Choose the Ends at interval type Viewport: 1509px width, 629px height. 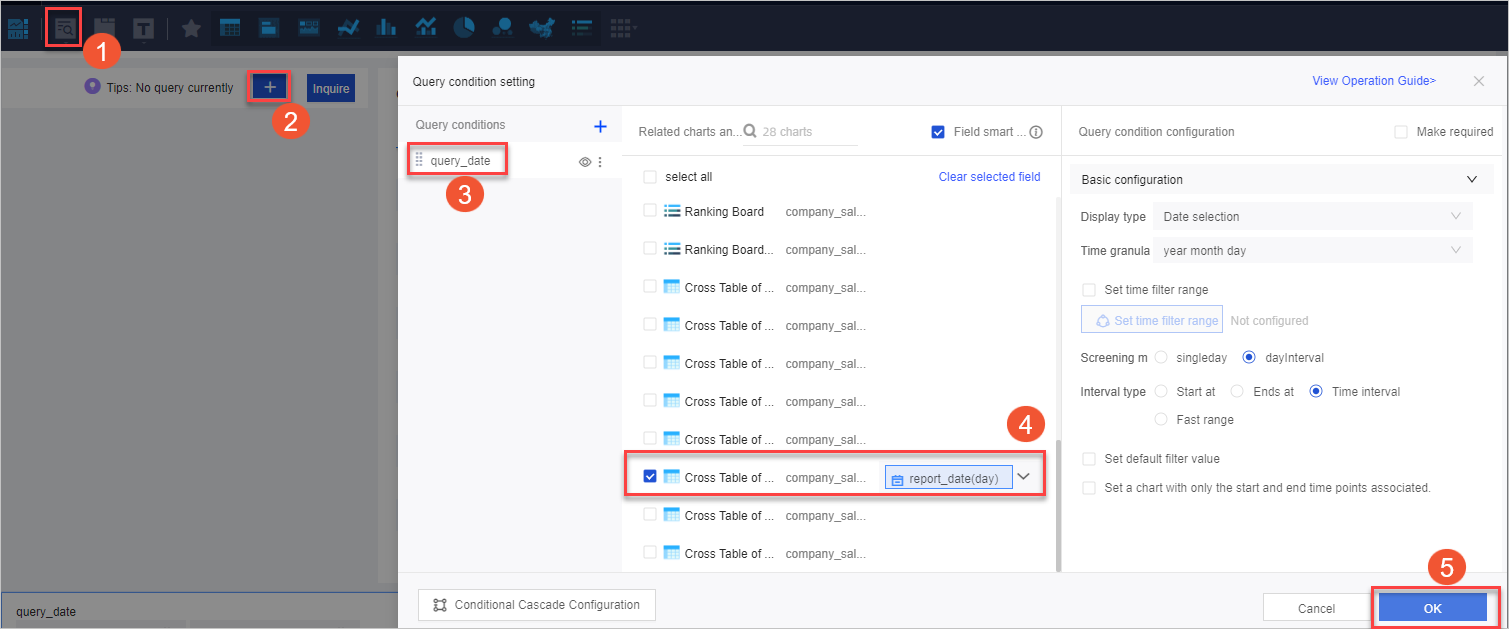click(x=1237, y=392)
